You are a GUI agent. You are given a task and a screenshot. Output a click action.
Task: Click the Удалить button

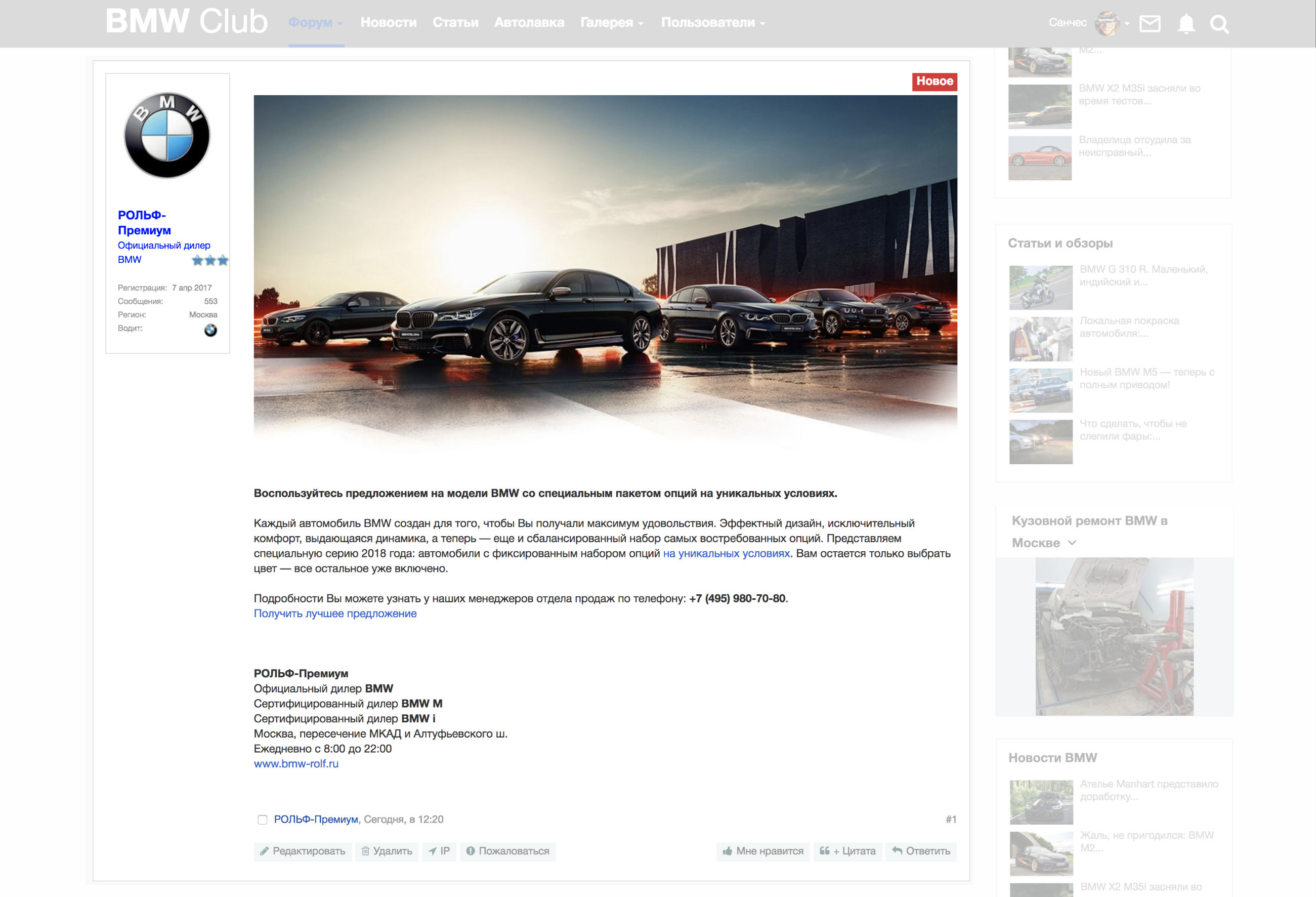387,851
